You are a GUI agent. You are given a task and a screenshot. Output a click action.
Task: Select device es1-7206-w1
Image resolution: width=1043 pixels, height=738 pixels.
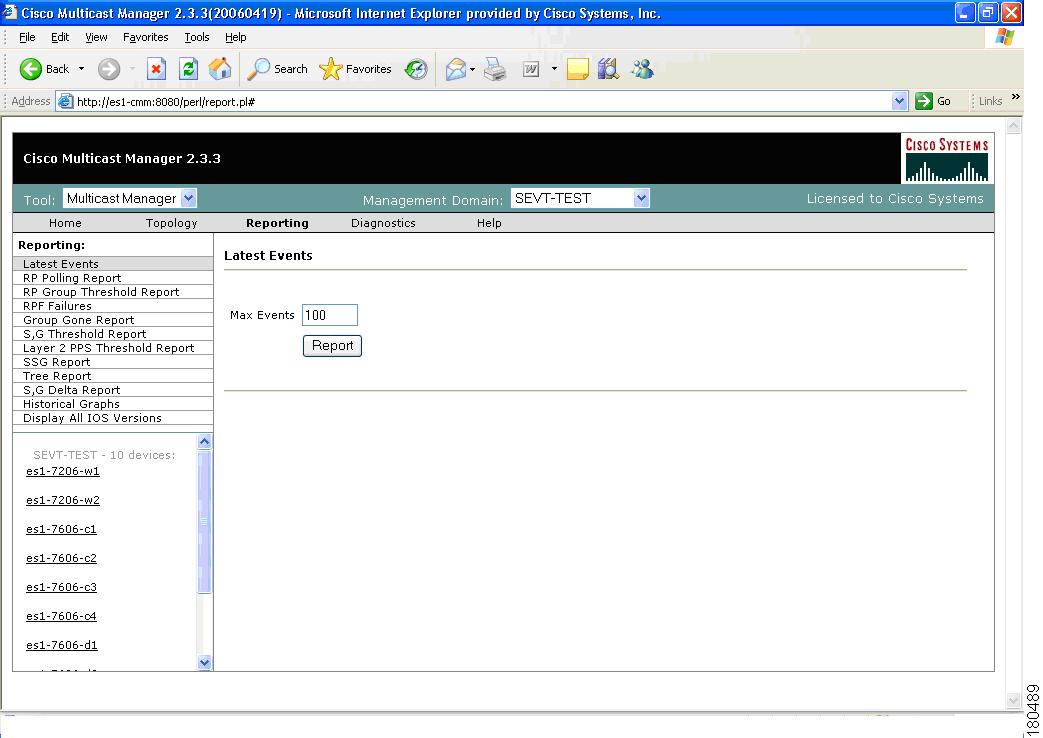point(63,471)
